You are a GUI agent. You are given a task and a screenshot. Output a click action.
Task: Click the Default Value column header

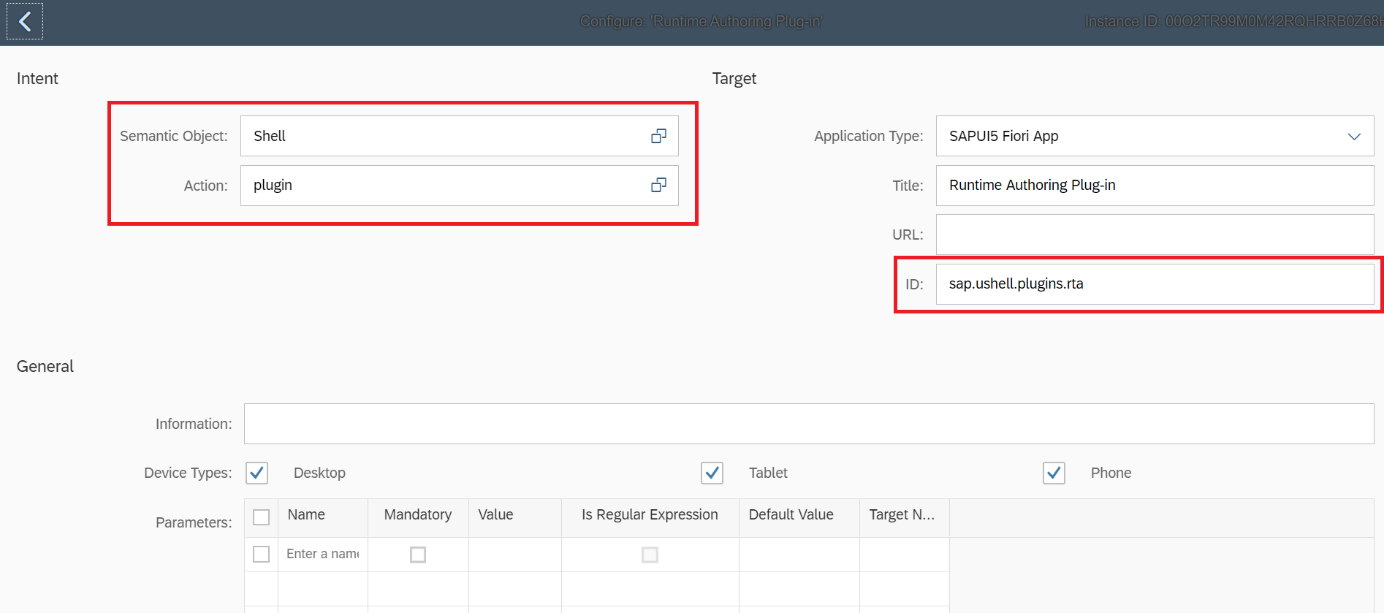tap(791, 515)
